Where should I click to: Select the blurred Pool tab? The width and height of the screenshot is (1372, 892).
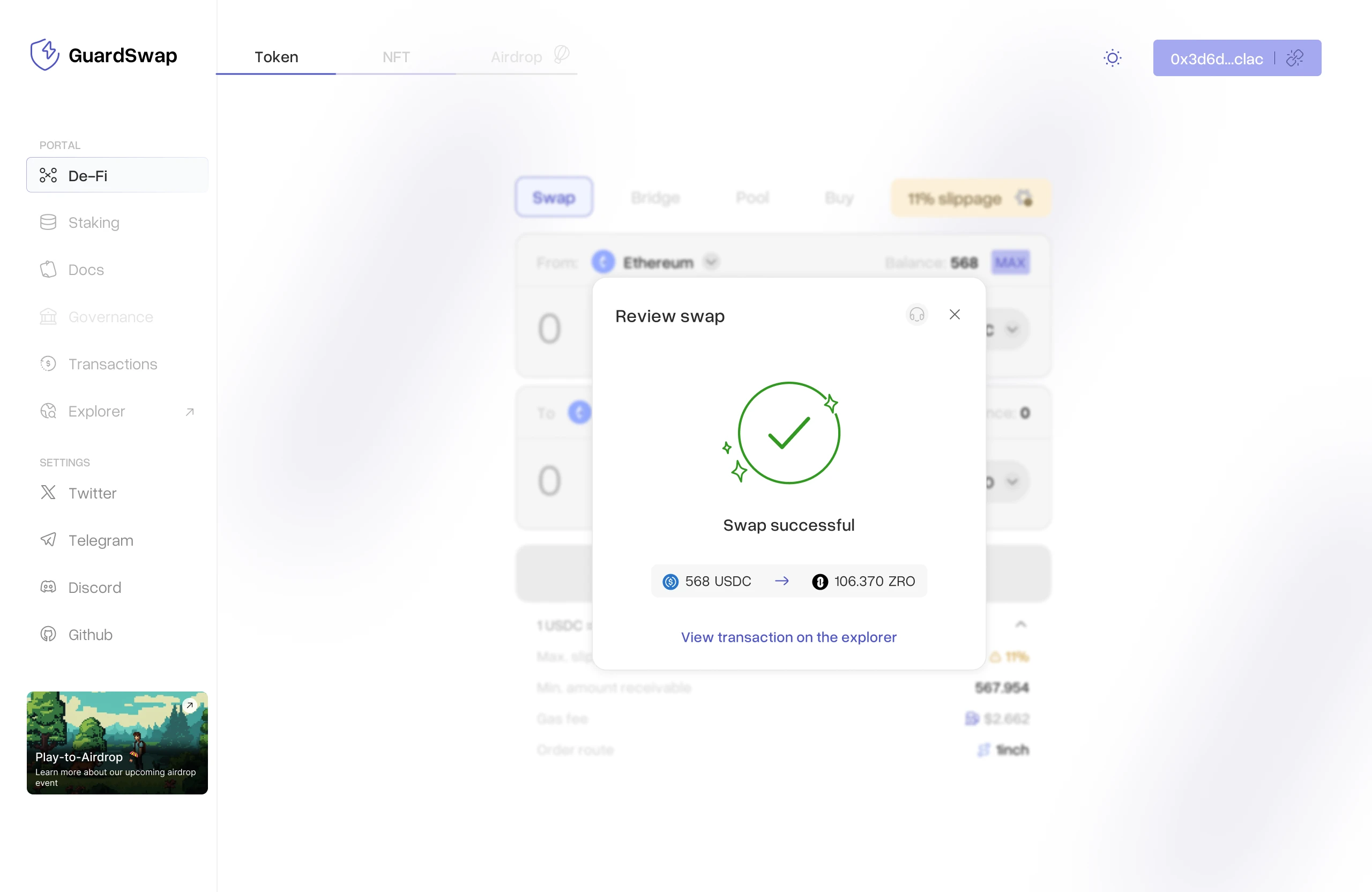(x=752, y=197)
